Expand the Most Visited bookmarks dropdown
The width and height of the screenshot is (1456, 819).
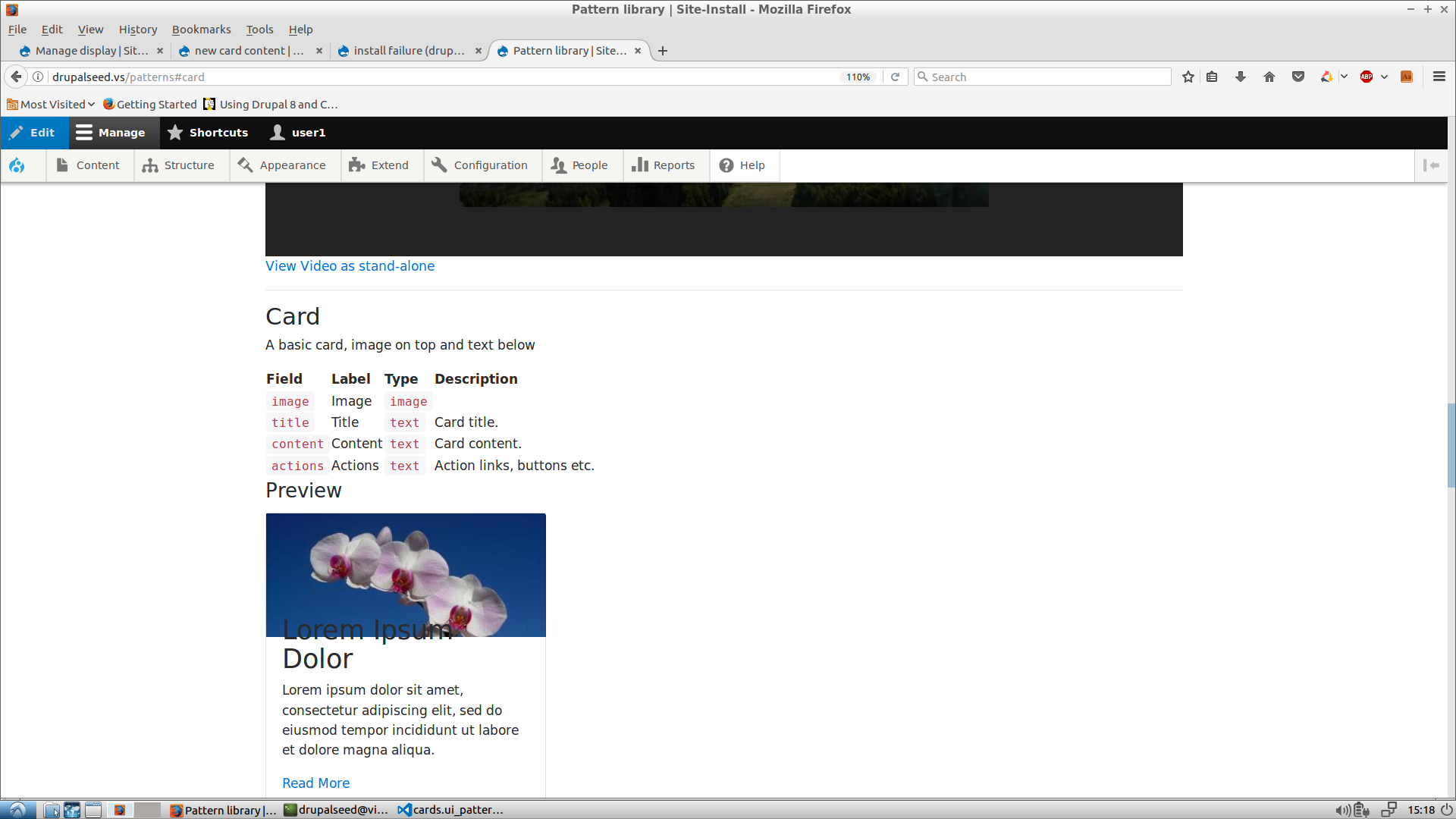pyautogui.click(x=52, y=105)
